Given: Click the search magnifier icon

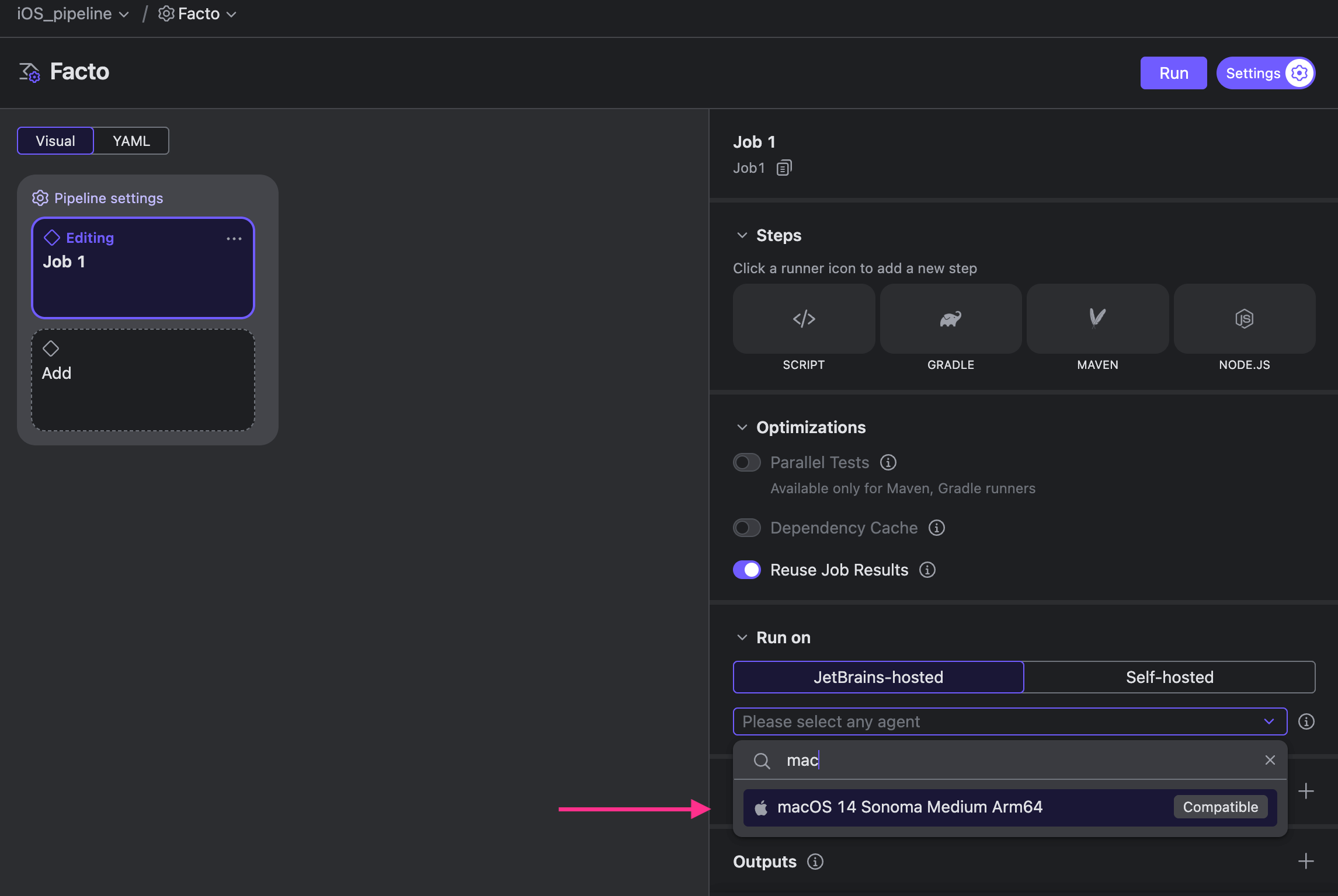Looking at the screenshot, I should 762,761.
